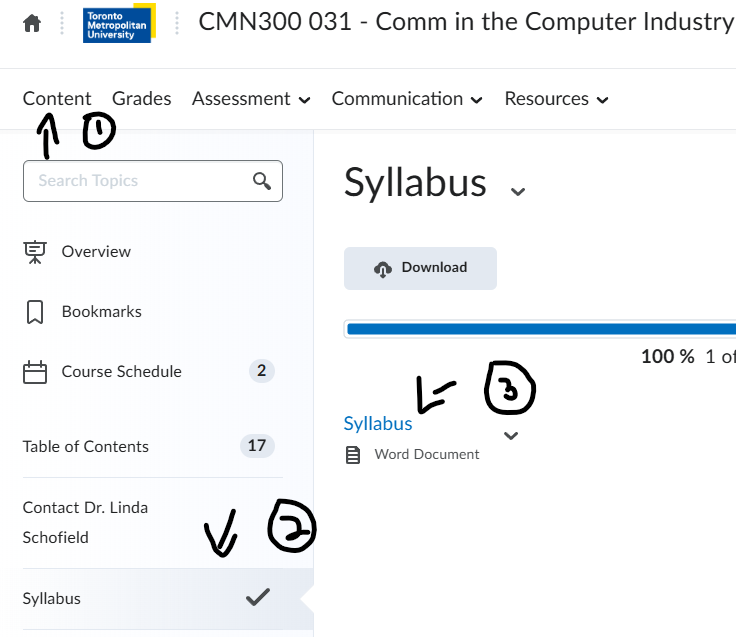
Task: Go to the Content tab
Action: click(x=57, y=99)
